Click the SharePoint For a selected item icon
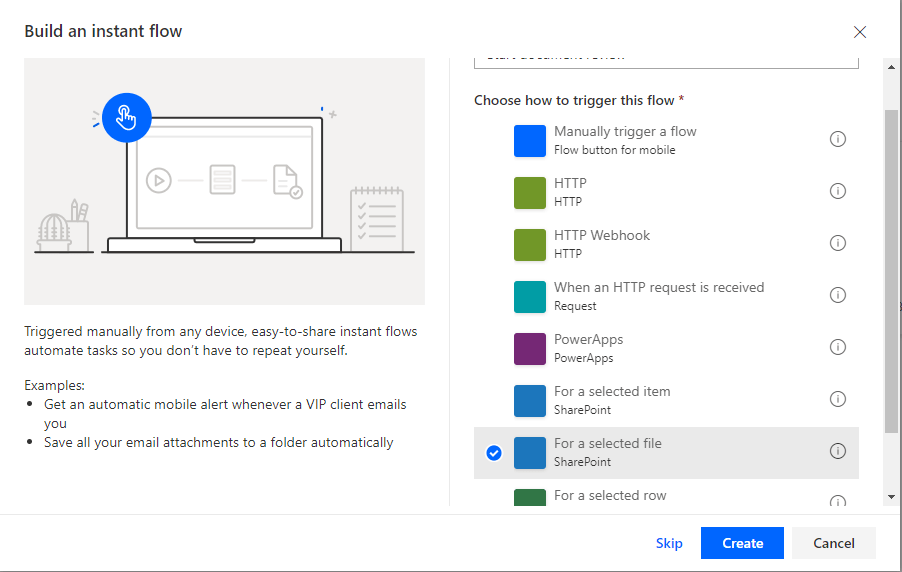 [530, 401]
